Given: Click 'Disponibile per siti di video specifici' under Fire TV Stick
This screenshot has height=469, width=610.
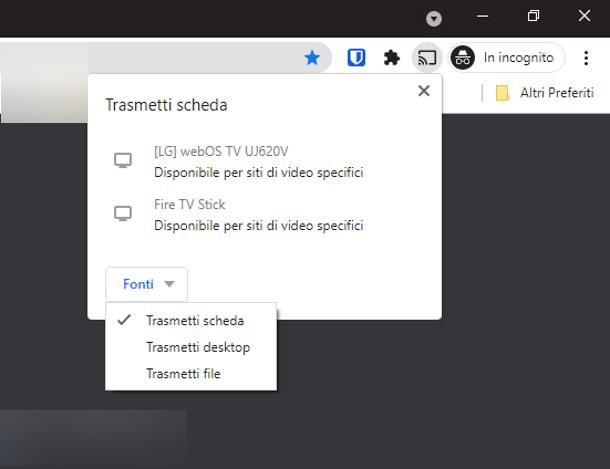Looking at the screenshot, I should click(x=258, y=226).
